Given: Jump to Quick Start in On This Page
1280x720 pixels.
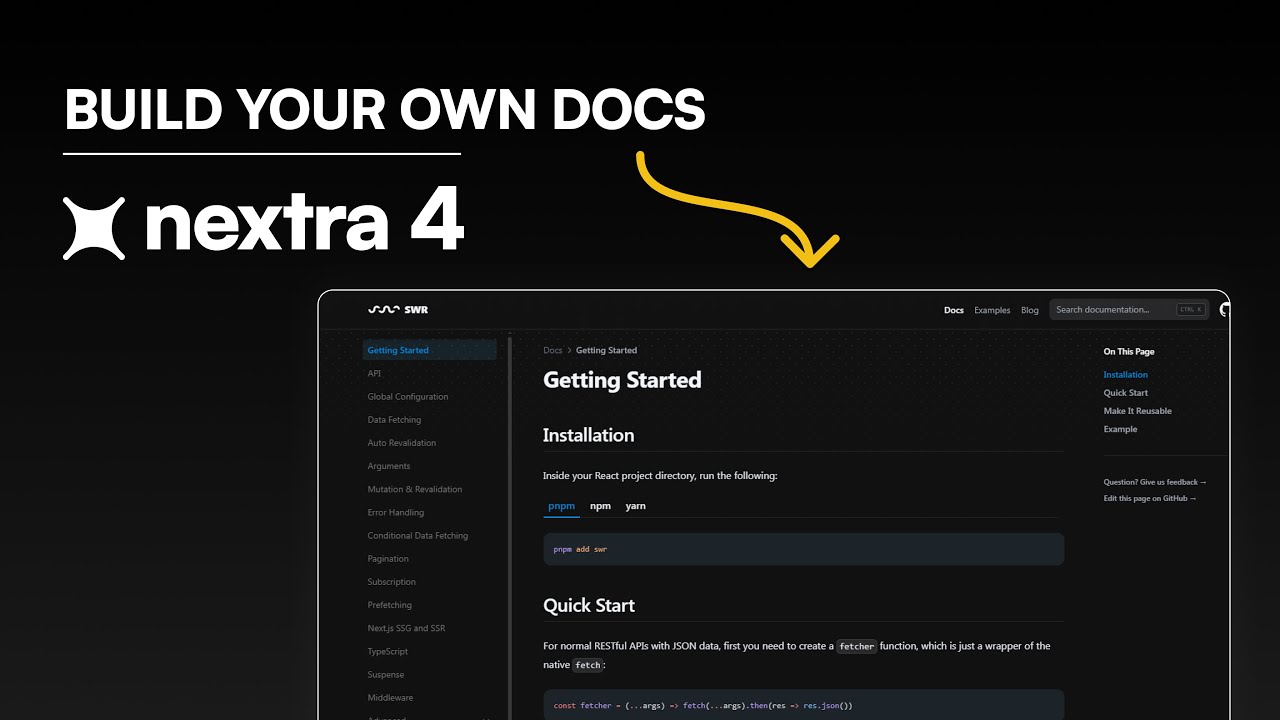Looking at the screenshot, I should tap(1126, 393).
